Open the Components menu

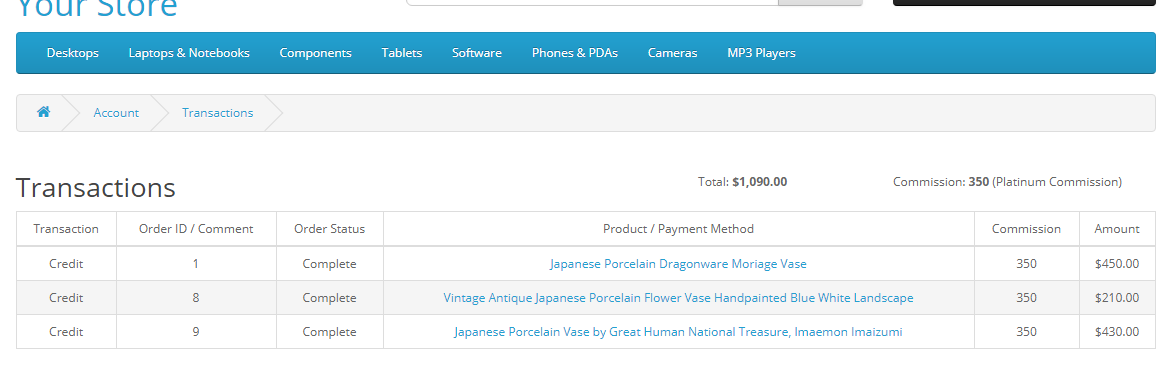pyautogui.click(x=315, y=53)
